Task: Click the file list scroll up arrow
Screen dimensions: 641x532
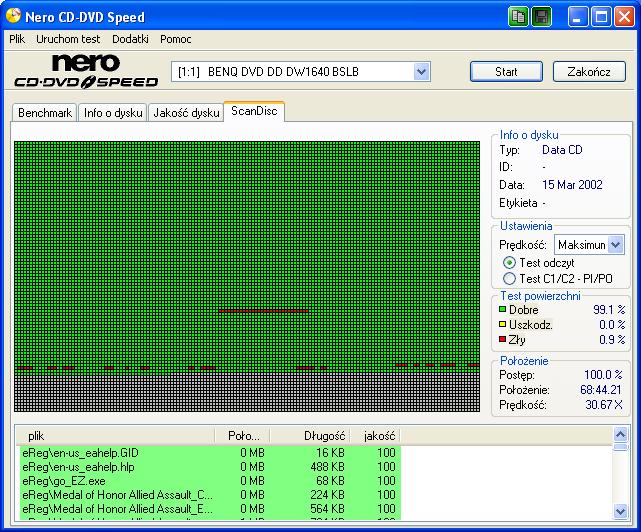Action: click(620, 434)
